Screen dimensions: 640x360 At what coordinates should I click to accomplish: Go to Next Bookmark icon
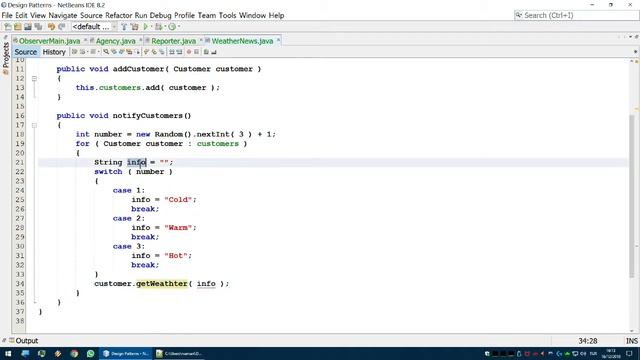154,52
